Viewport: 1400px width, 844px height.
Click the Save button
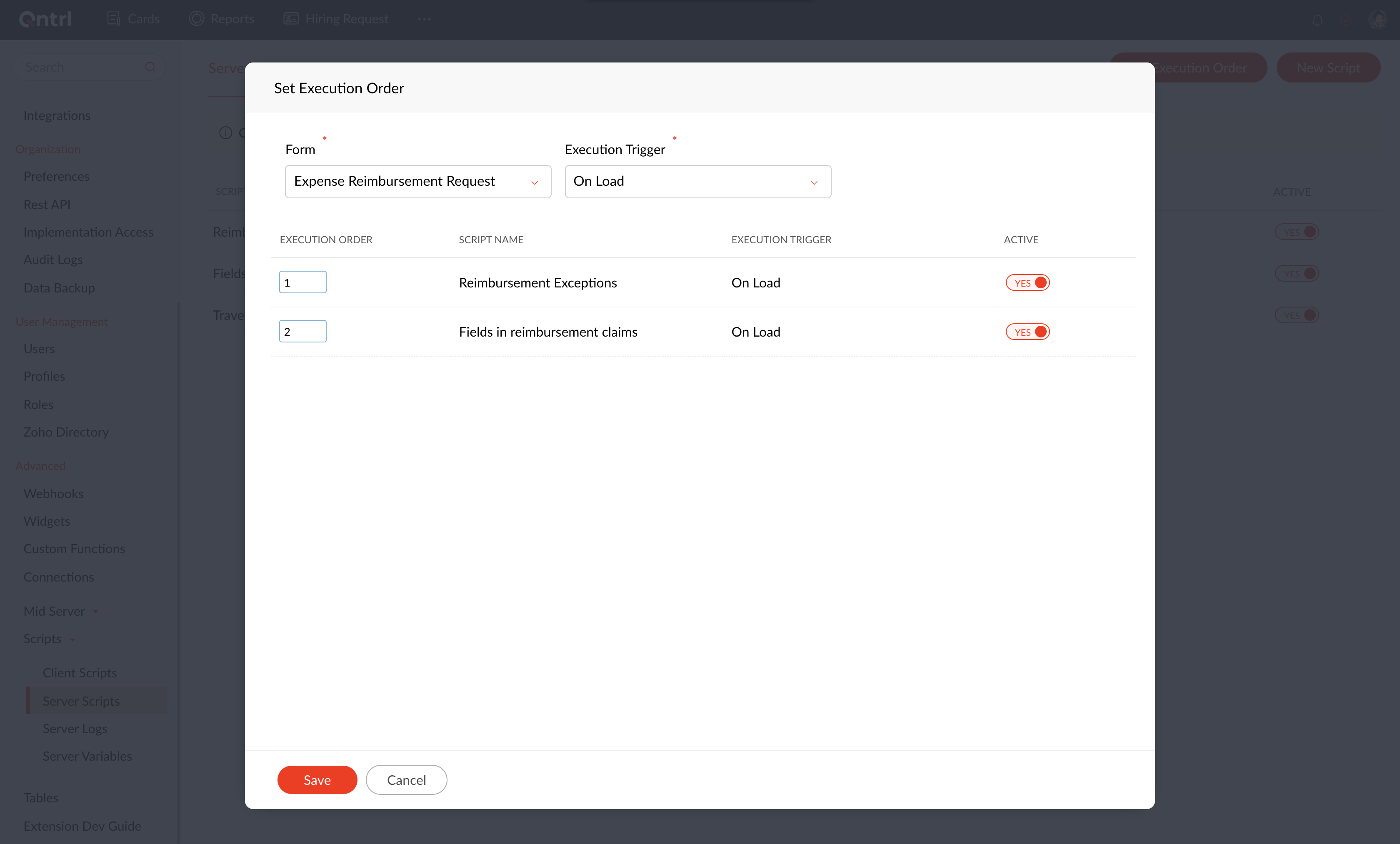pyautogui.click(x=317, y=780)
